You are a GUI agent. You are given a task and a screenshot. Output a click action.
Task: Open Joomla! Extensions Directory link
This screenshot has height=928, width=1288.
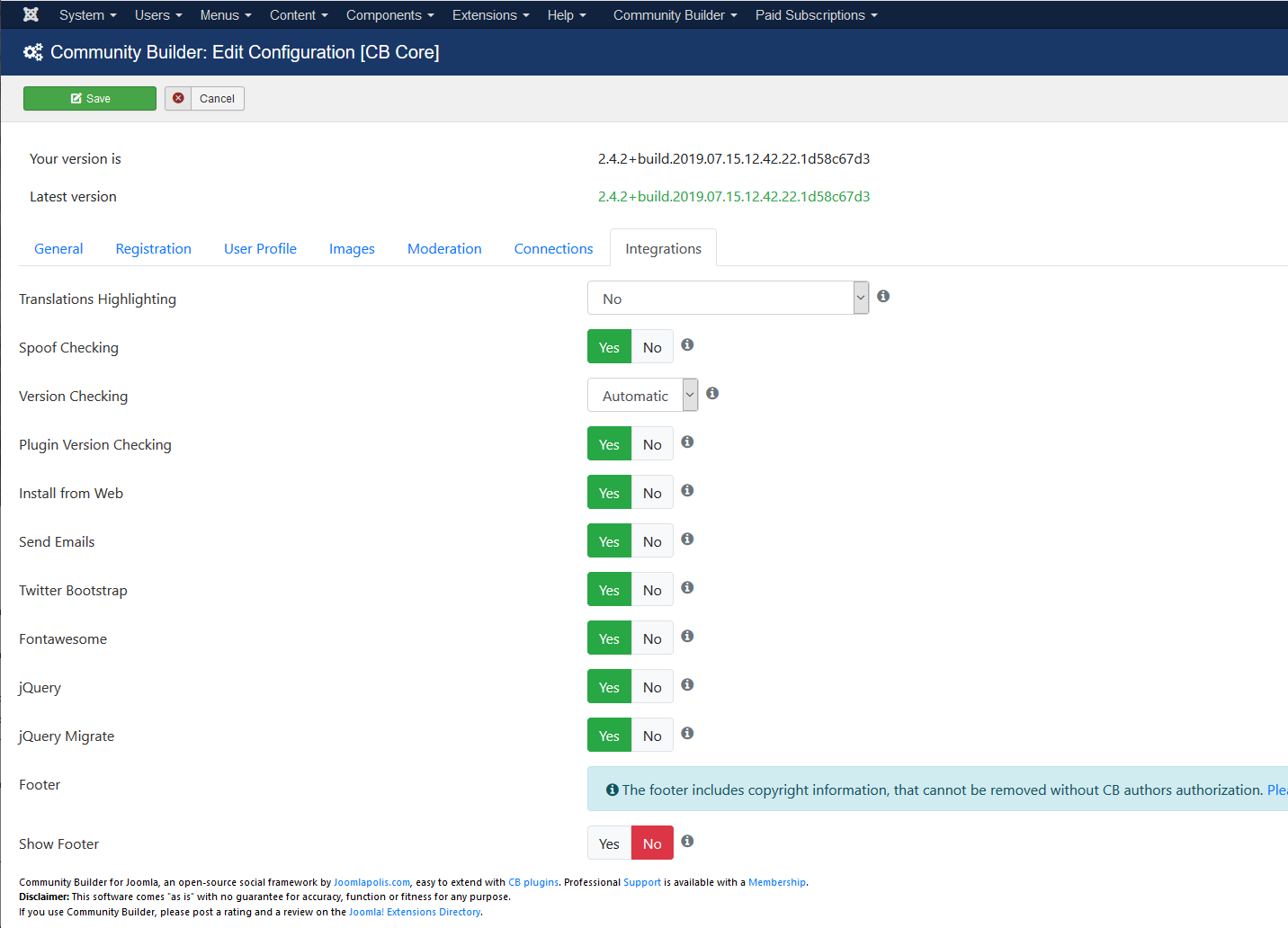click(x=415, y=912)
